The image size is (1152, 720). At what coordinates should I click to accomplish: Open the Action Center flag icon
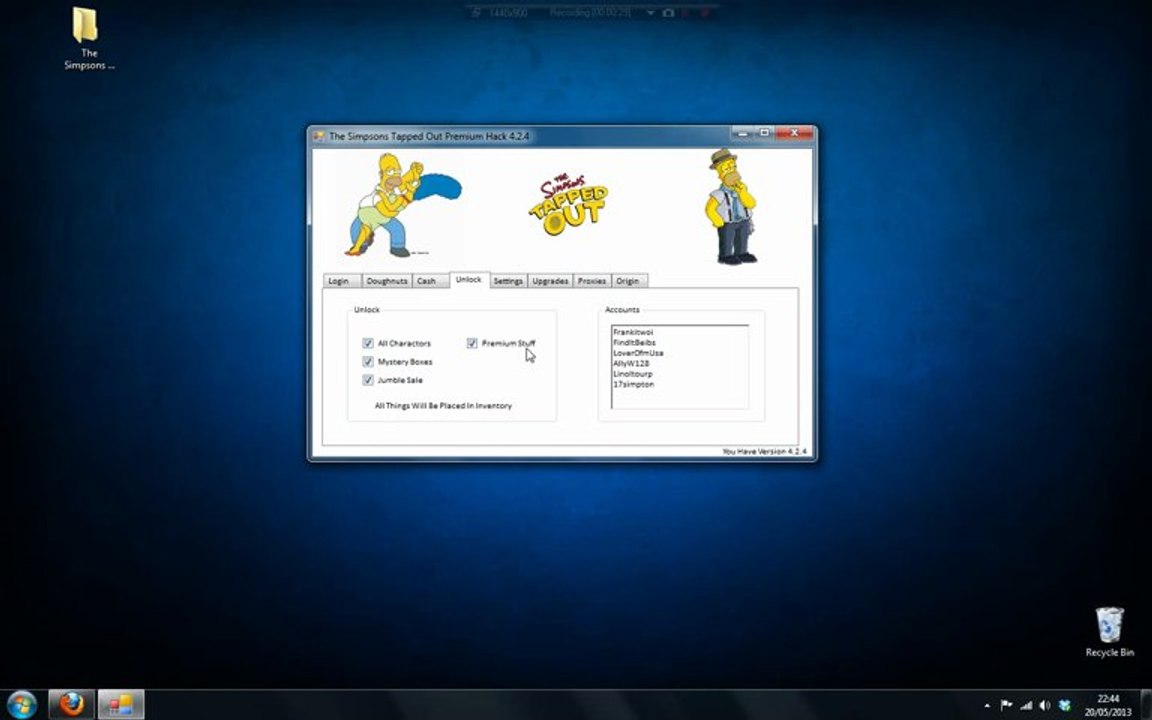(x=1007, y=705)
